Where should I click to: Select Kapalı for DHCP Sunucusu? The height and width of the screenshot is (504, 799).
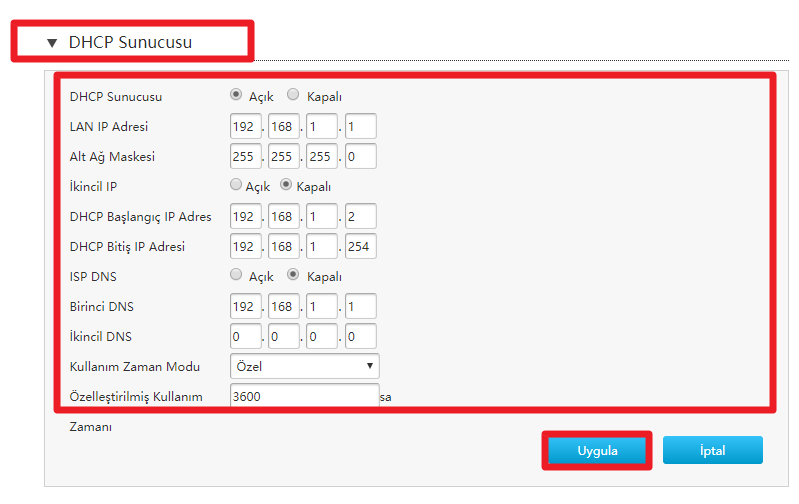[x=293, y=95]
